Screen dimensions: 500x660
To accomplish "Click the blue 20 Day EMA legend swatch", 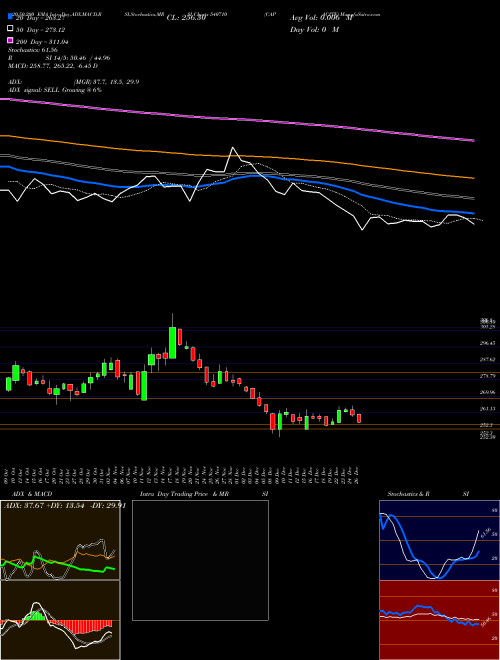I will click(10, 17).
